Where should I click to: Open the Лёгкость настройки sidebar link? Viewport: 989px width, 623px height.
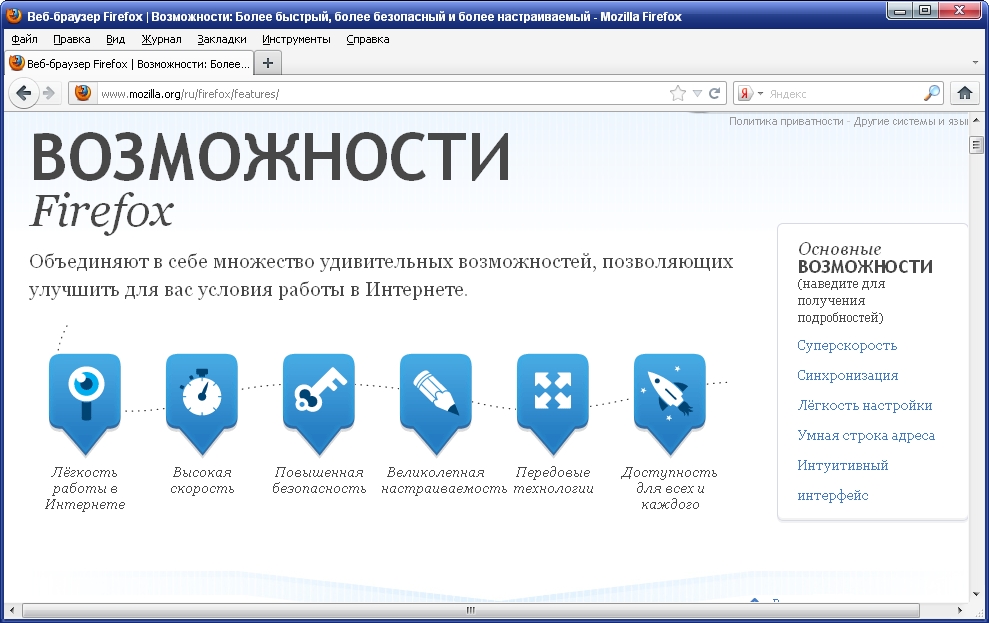click(x=864, y=405)
